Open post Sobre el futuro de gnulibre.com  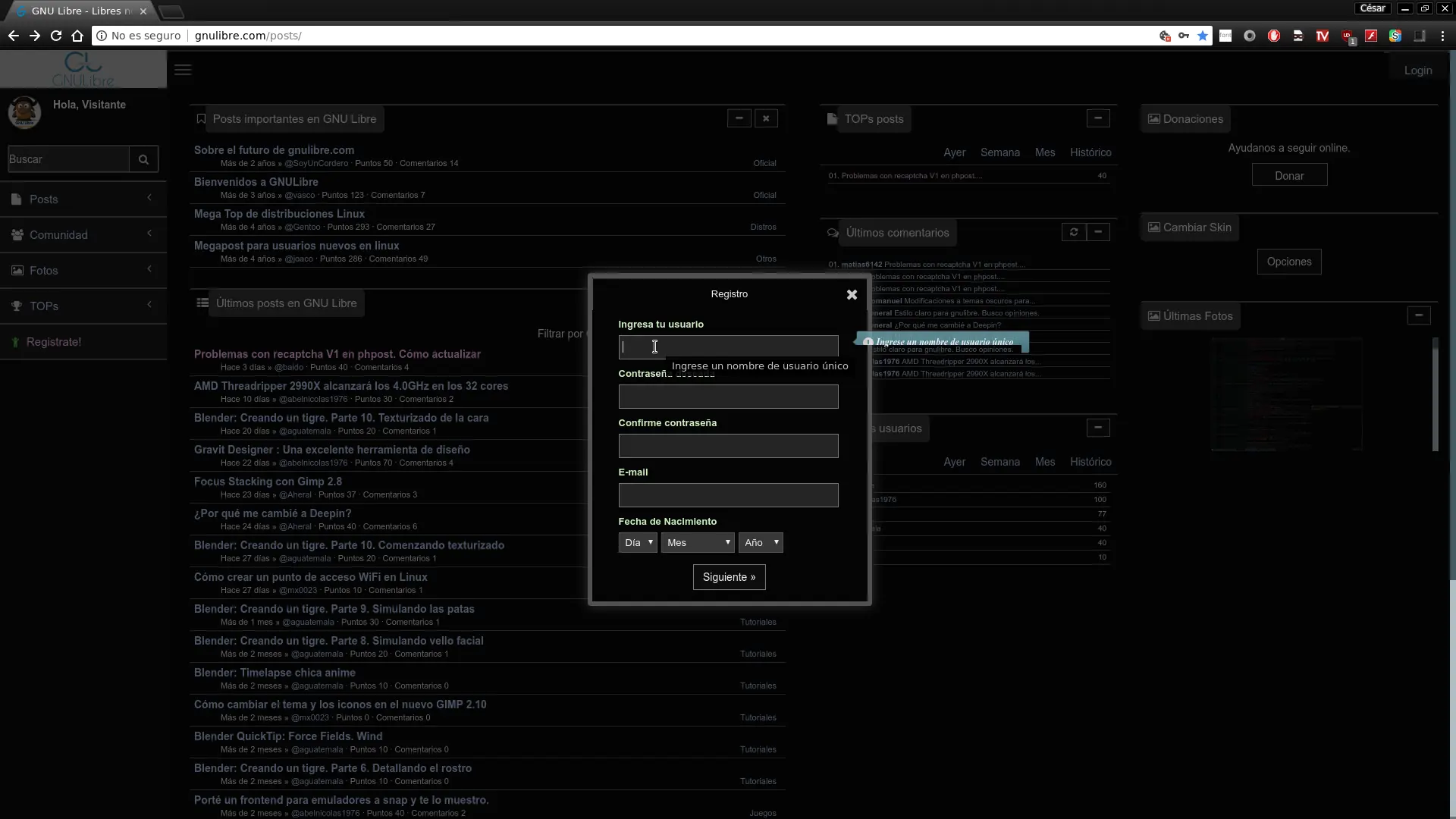pyautogui.click(x=274, y=150)
